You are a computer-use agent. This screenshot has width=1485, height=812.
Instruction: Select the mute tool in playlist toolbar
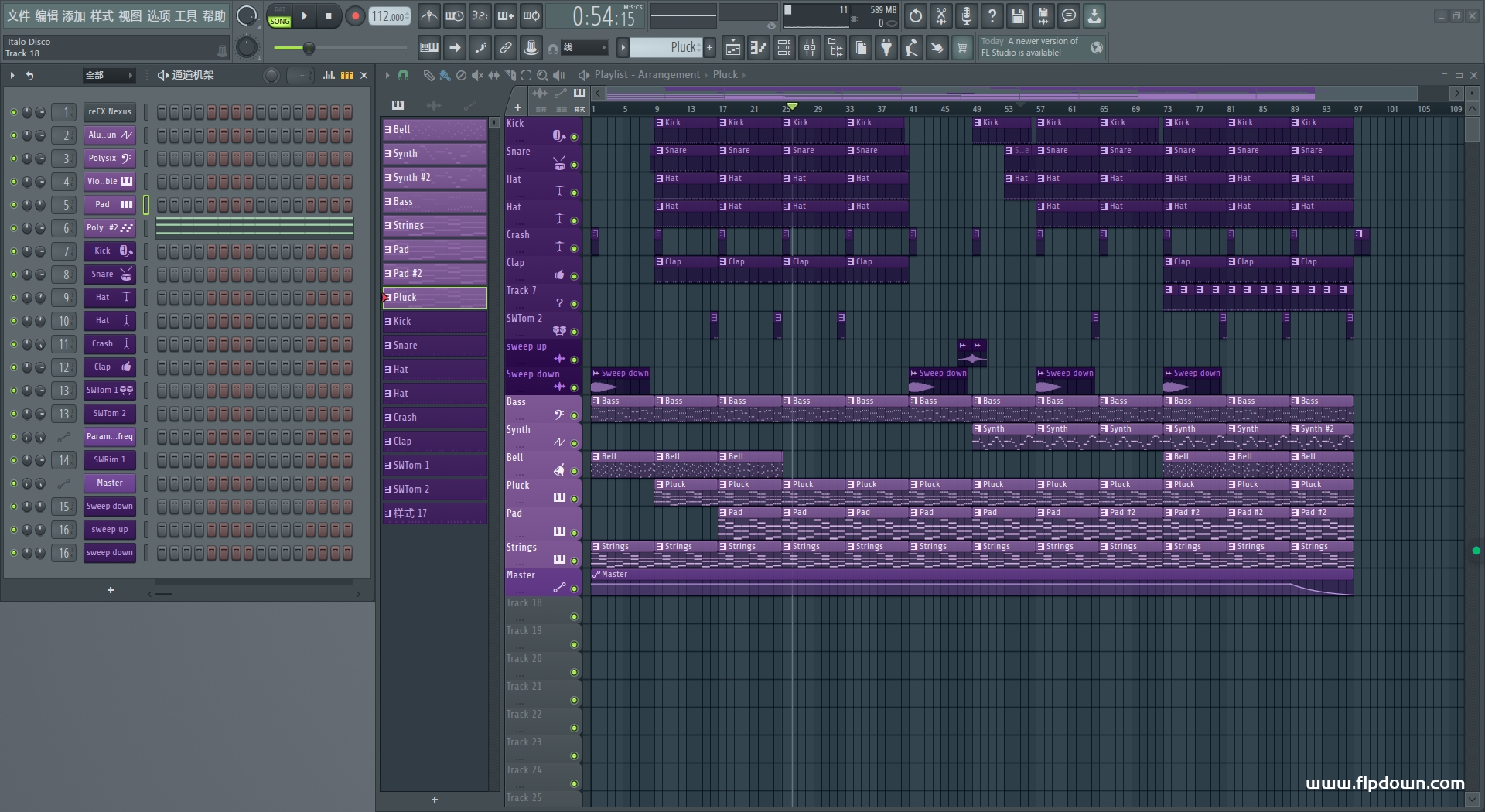click(477, 75)
